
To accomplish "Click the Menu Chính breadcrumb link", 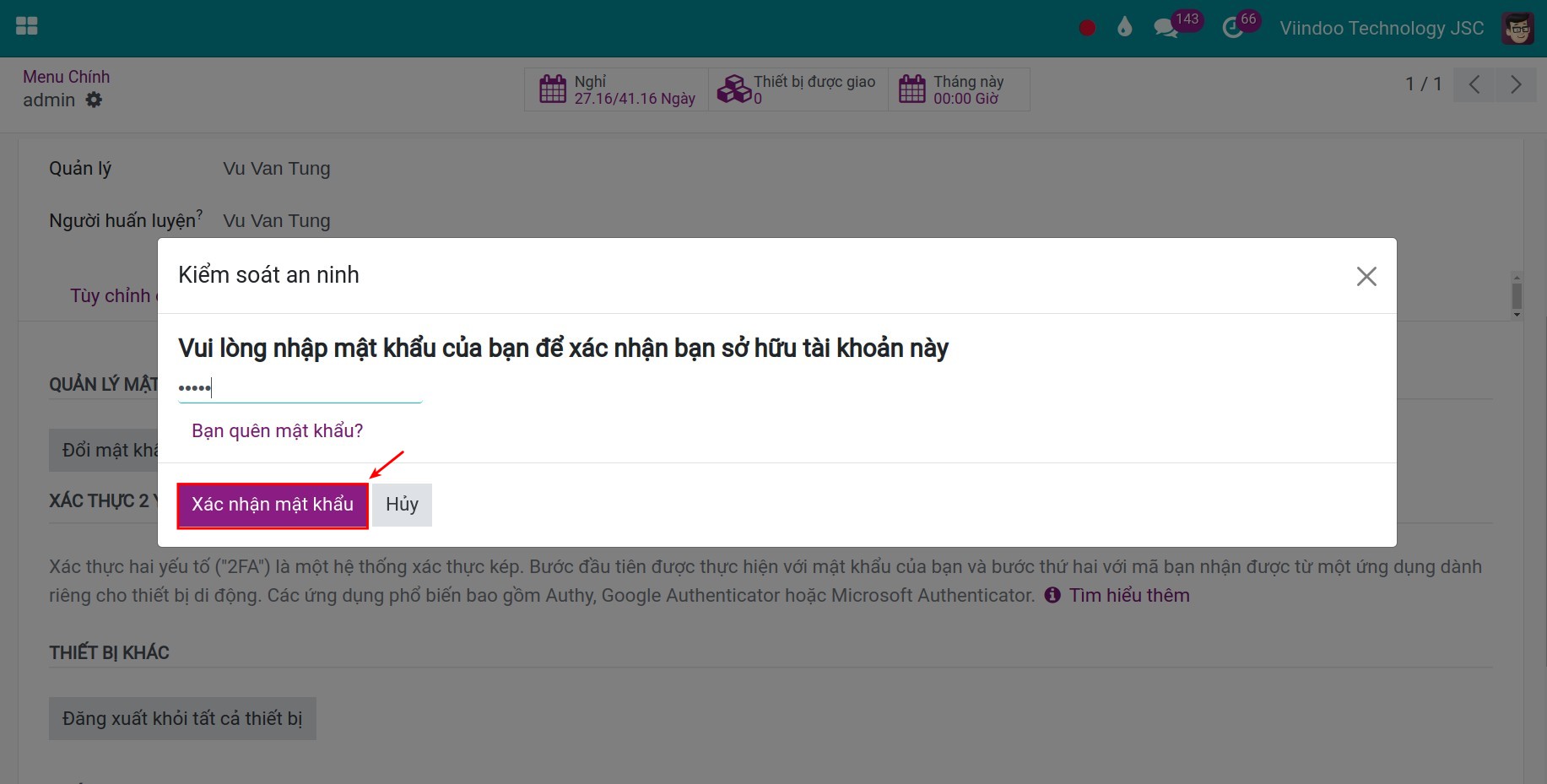I will (x=66, y=77).
